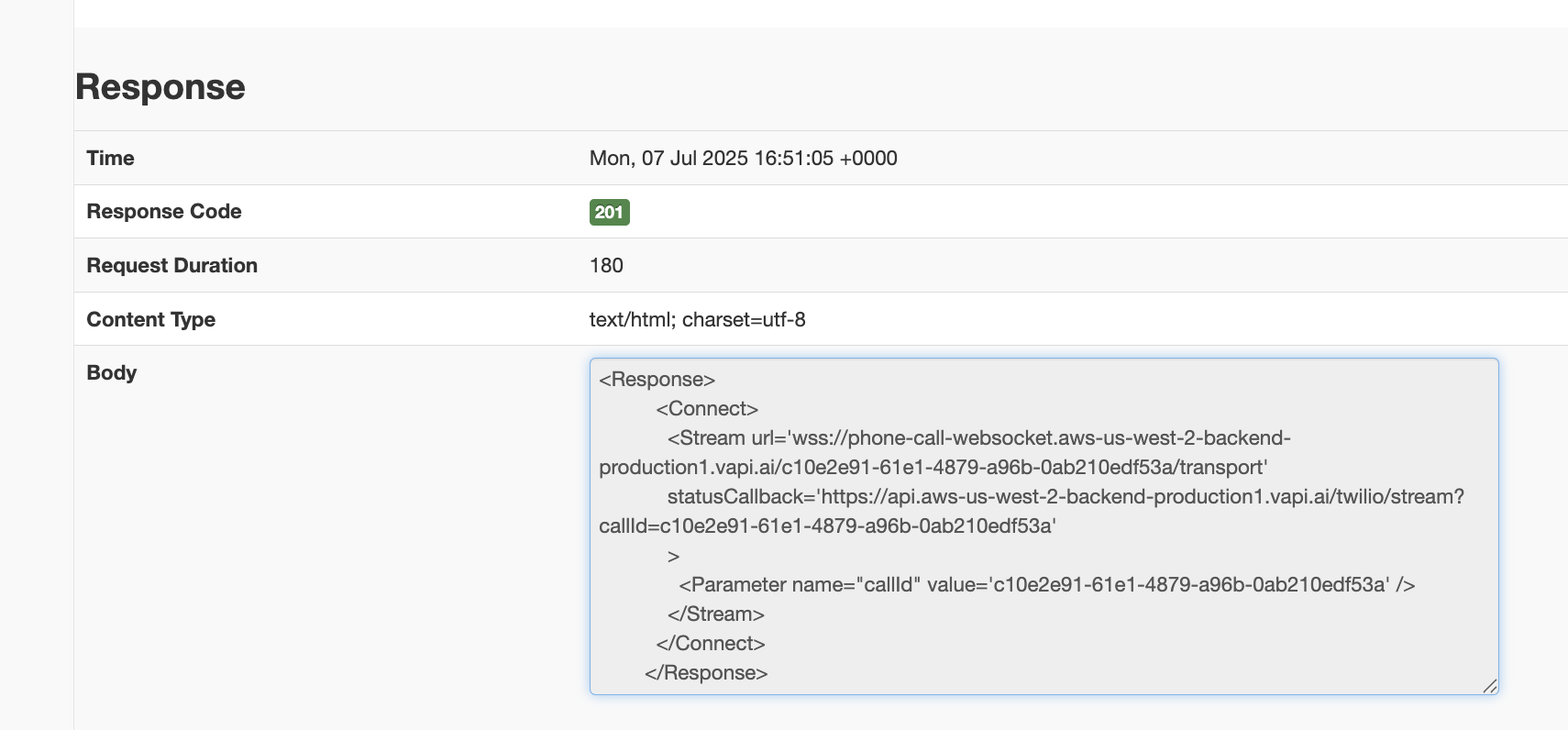Click the text/html; charset=utf-8 value
1568x730 pixels.
(697, 319)
